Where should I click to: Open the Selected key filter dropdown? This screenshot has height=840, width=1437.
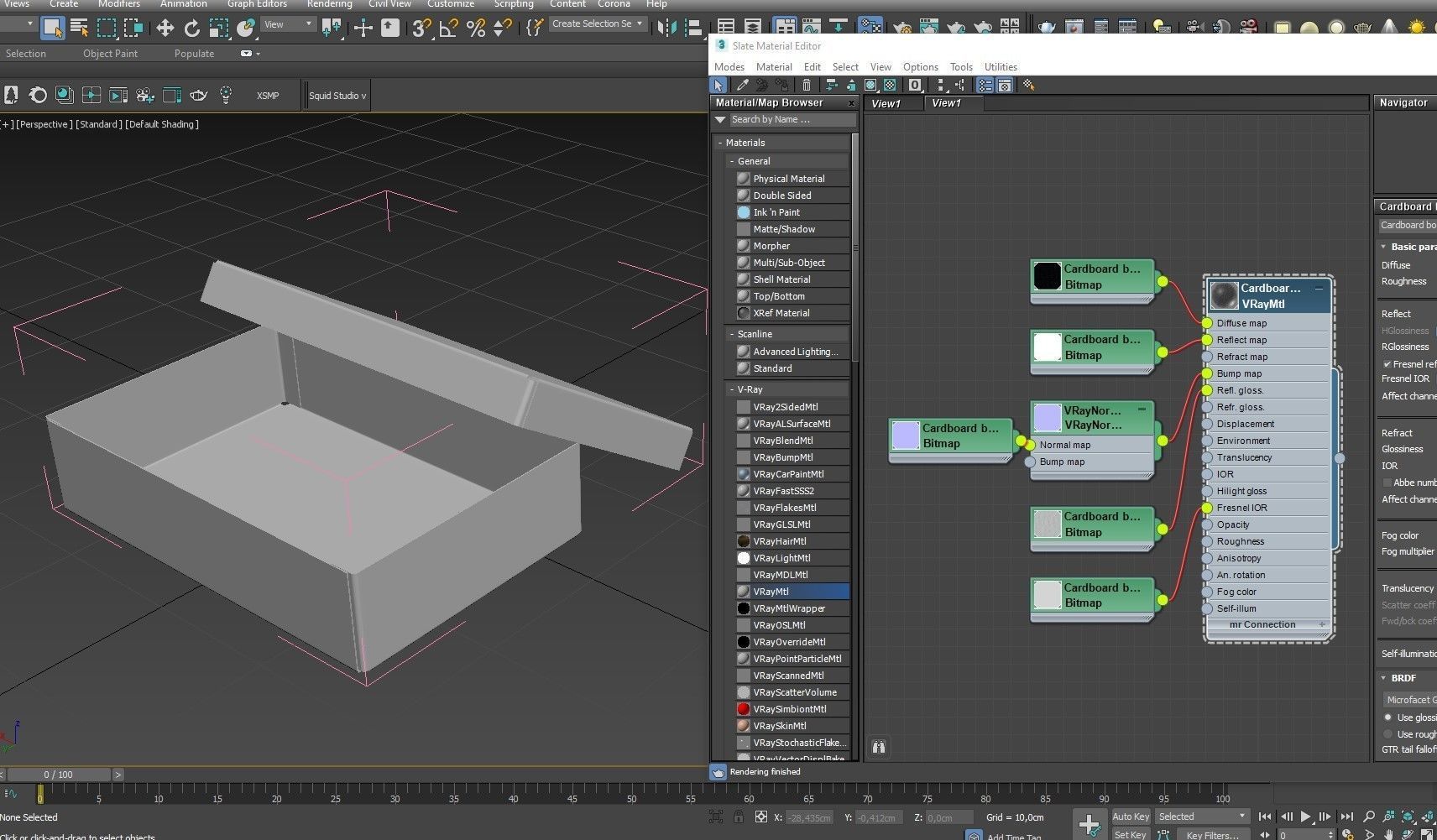coord(1202,817)
